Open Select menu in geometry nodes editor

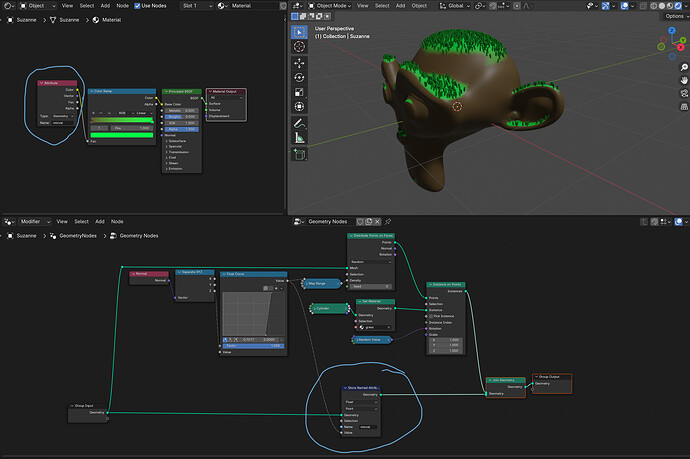pyautogui.click(x=81, y=221)
